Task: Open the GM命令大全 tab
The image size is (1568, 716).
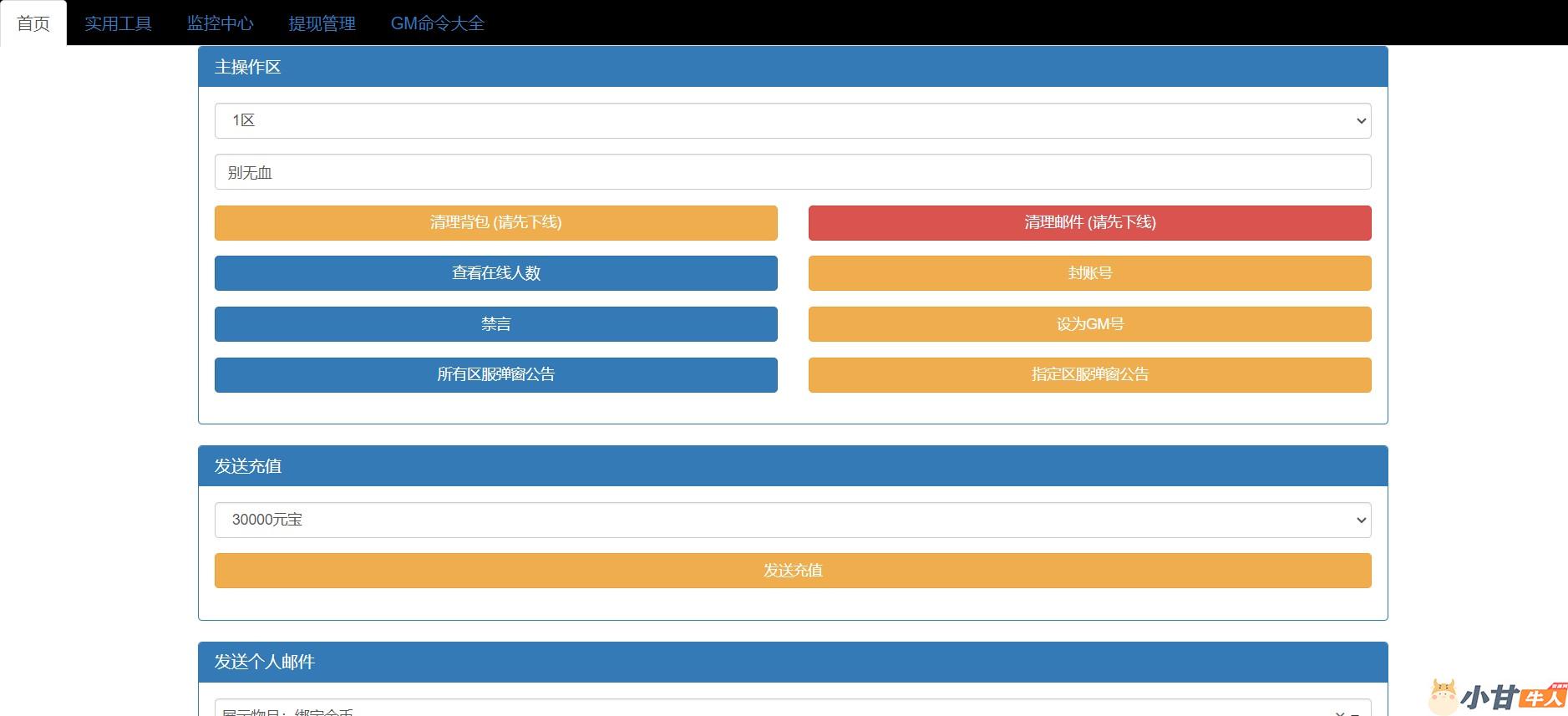Action: click(437, 23)
